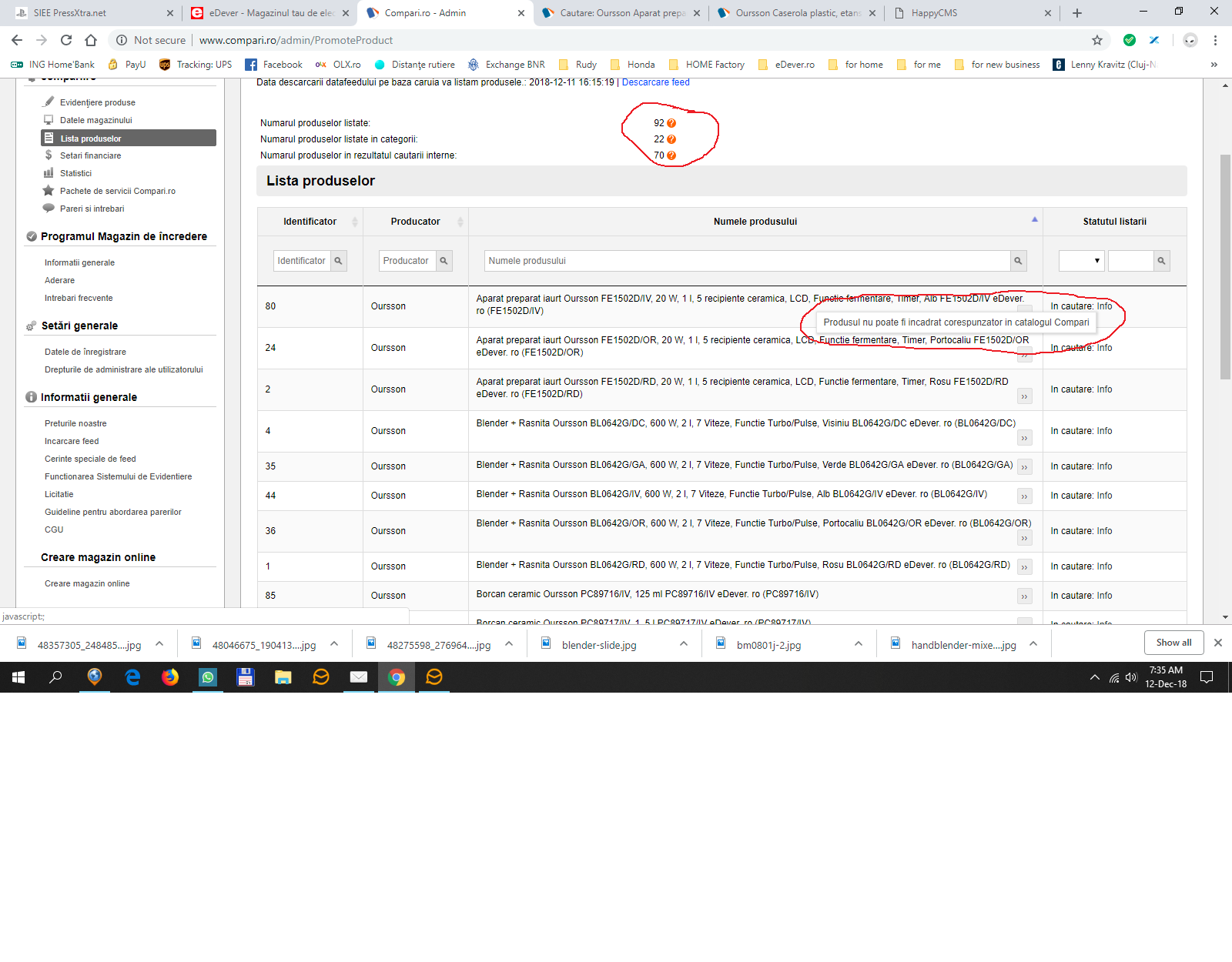Viewport: 1232px width, 962px height.
Task: Click the Identificator filter input field
Action: [x=302, y=261]
